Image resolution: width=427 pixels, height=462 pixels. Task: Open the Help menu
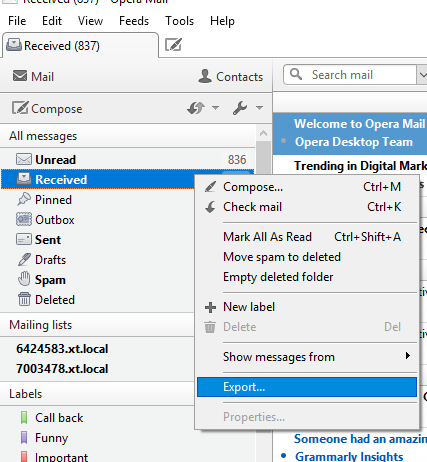(x=222, y=21)
